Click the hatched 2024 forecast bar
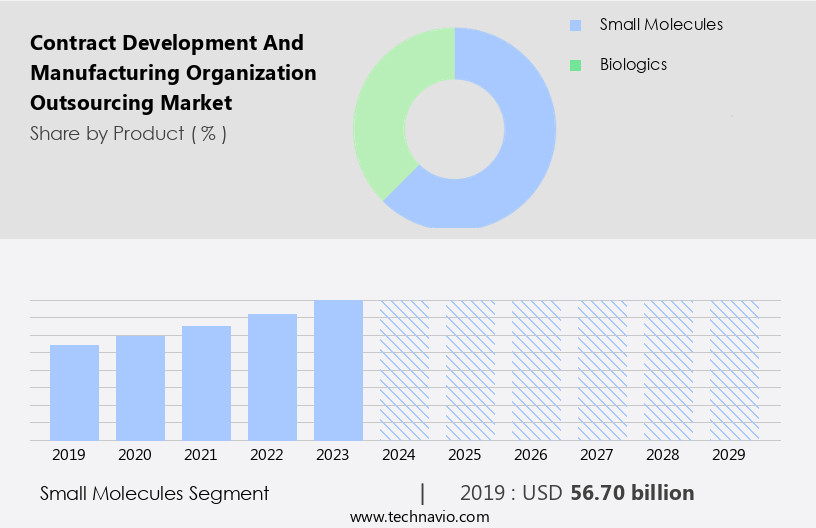Image resolution: width=816 pixels, height=528 pixels. coord(405,370)
